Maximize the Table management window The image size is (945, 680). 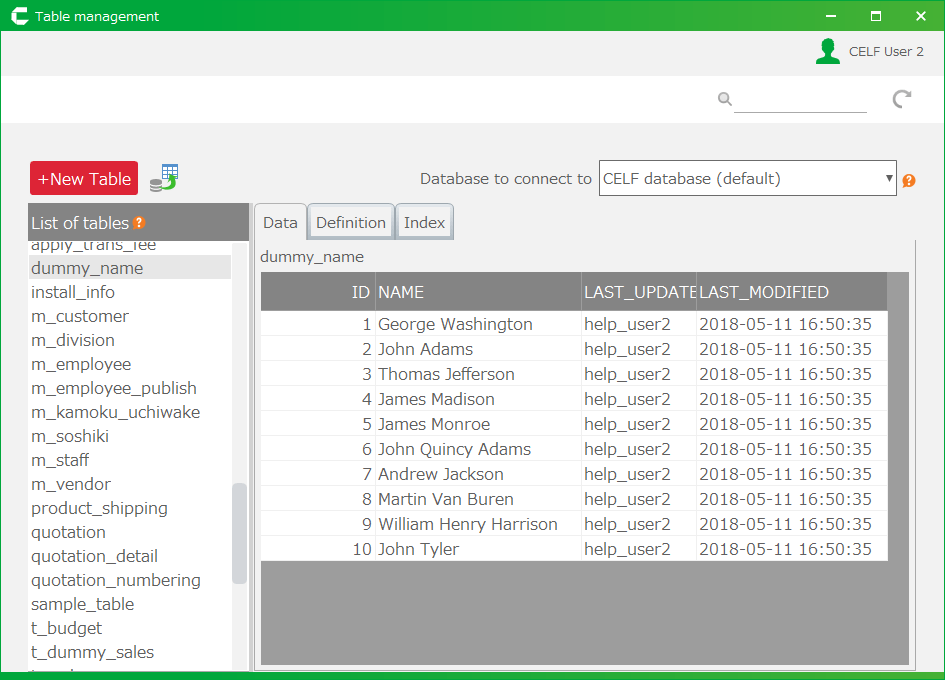876,16
